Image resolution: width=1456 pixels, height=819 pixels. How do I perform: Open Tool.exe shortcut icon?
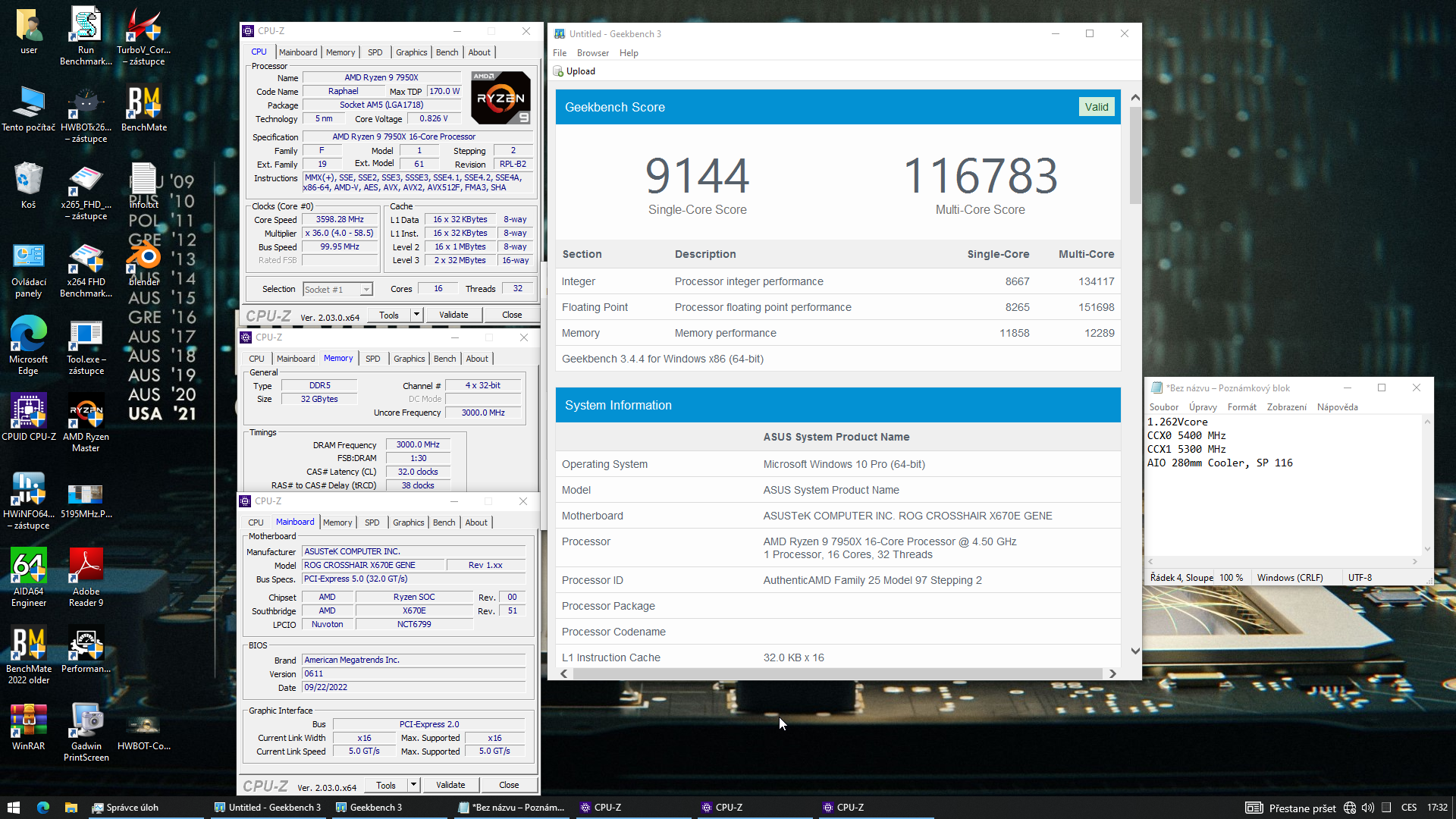tap(86, 346)
